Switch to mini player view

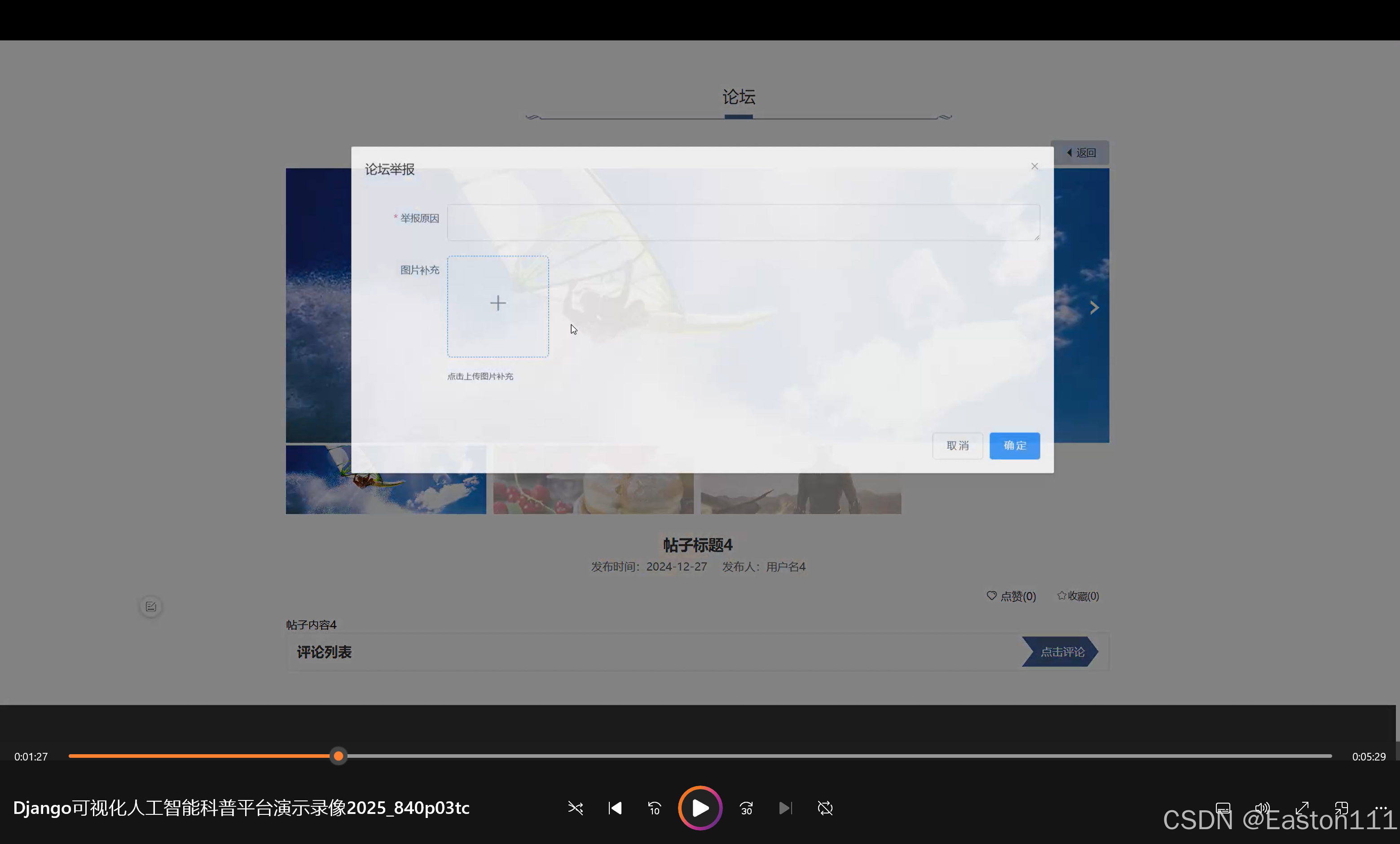(x=1342, y=808)
